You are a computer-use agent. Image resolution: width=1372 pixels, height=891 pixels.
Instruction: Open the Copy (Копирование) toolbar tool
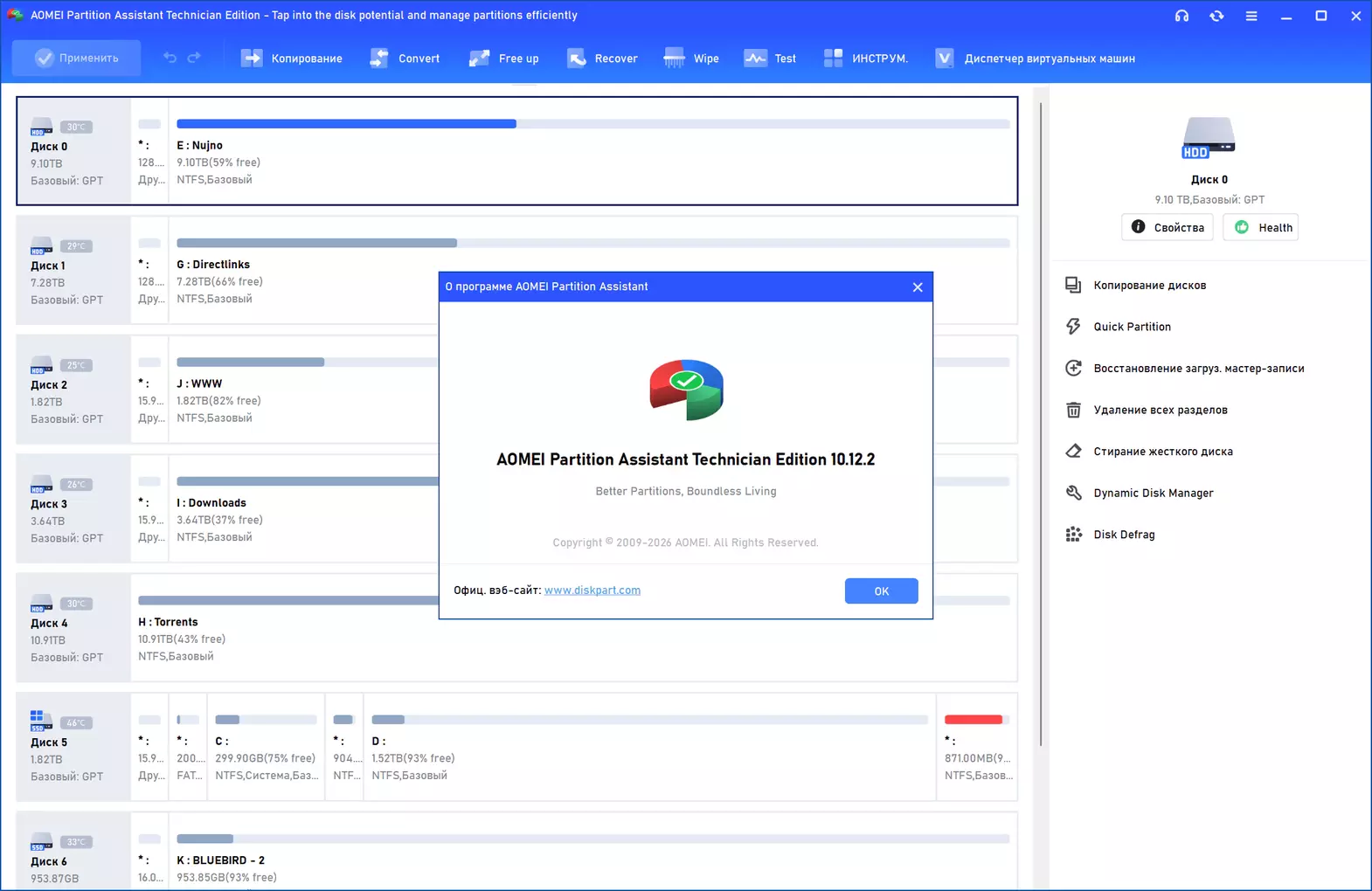click(291, 59)
